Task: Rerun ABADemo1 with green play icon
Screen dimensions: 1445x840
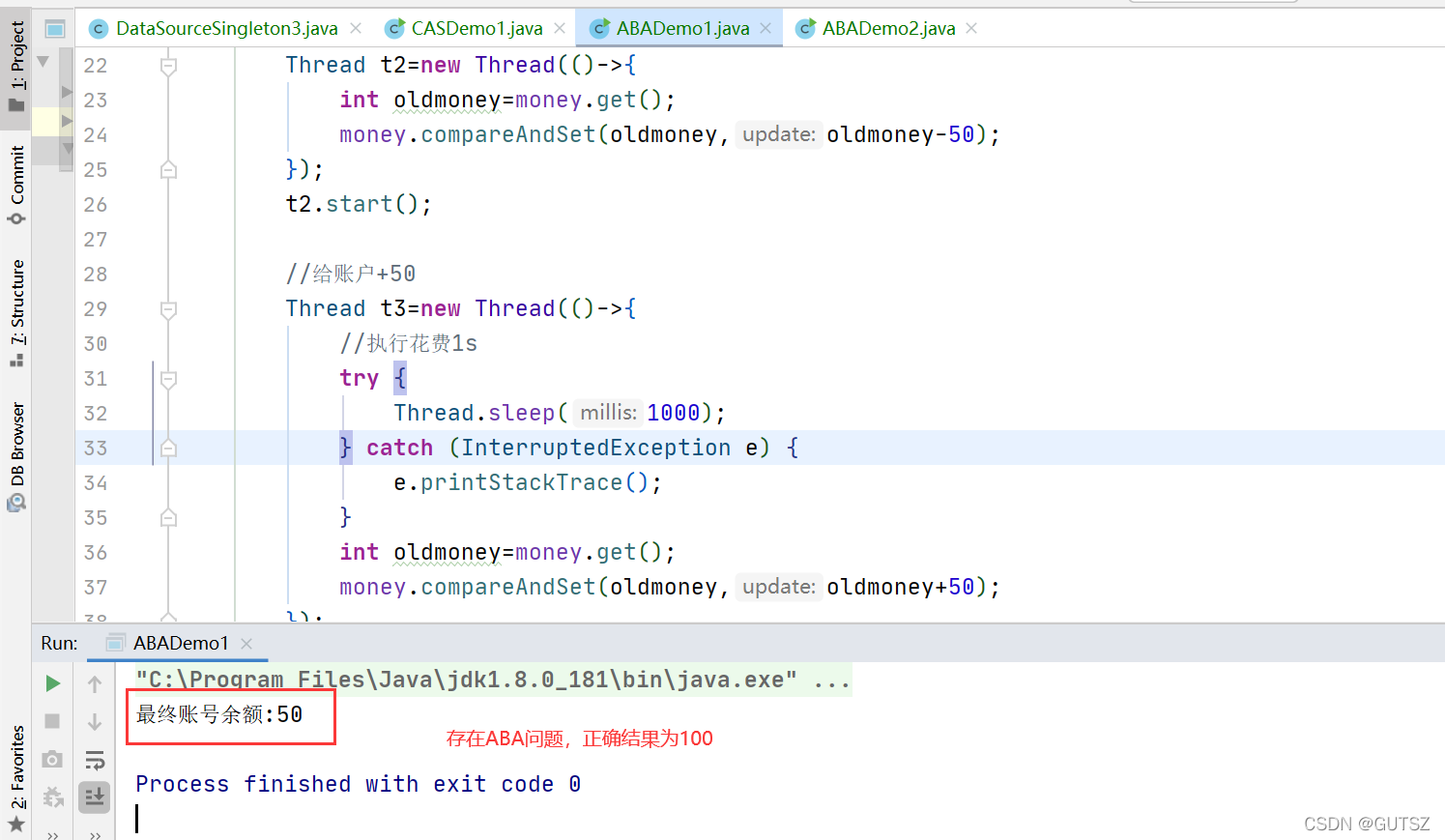Action: click(53, 683)
